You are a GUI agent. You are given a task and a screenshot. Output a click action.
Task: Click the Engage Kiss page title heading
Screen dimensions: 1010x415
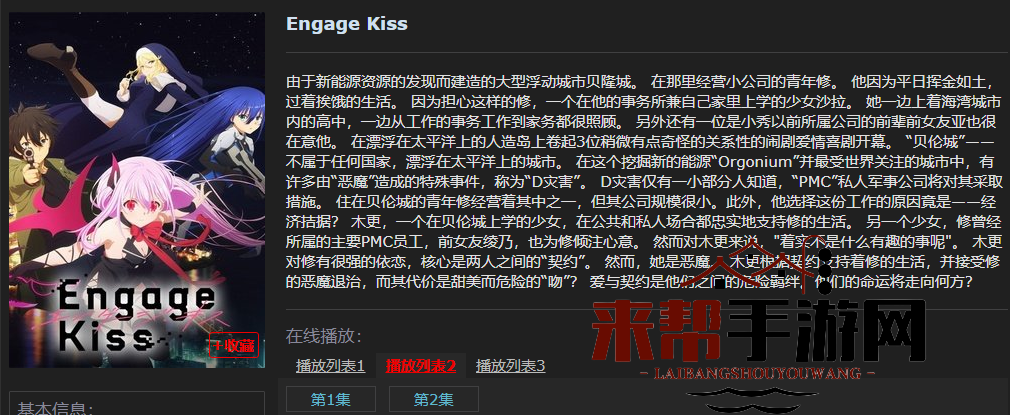click(x=347, y=24)
